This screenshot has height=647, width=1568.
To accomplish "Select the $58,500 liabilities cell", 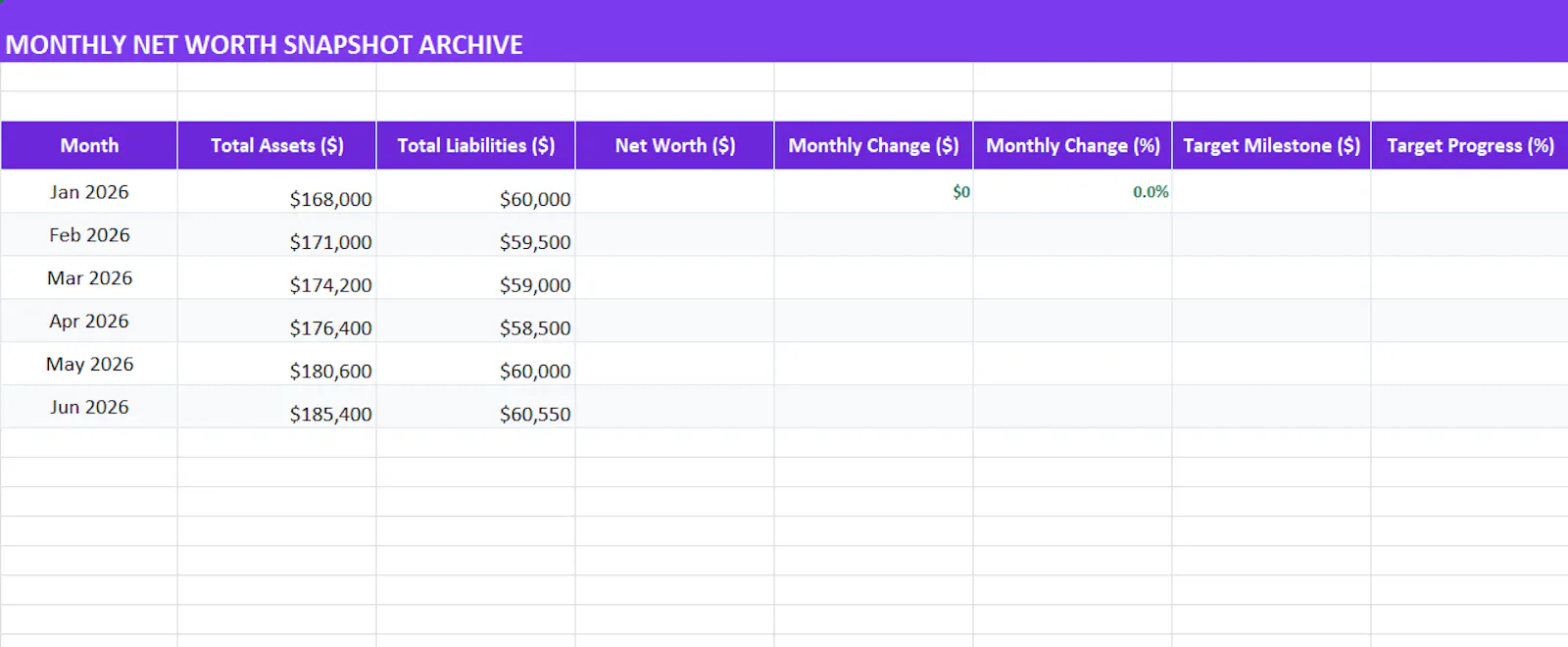I will pyautogui.click(x=476, y=322).
